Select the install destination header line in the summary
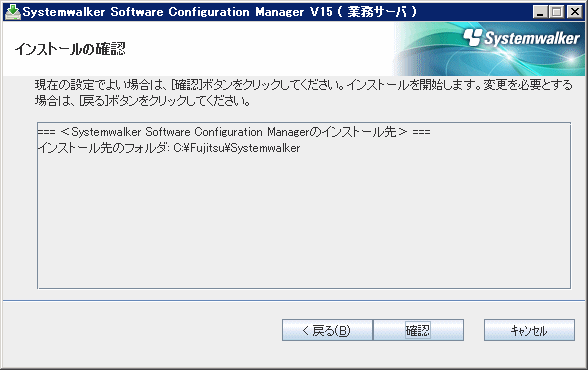 click(x=234, y=132)
